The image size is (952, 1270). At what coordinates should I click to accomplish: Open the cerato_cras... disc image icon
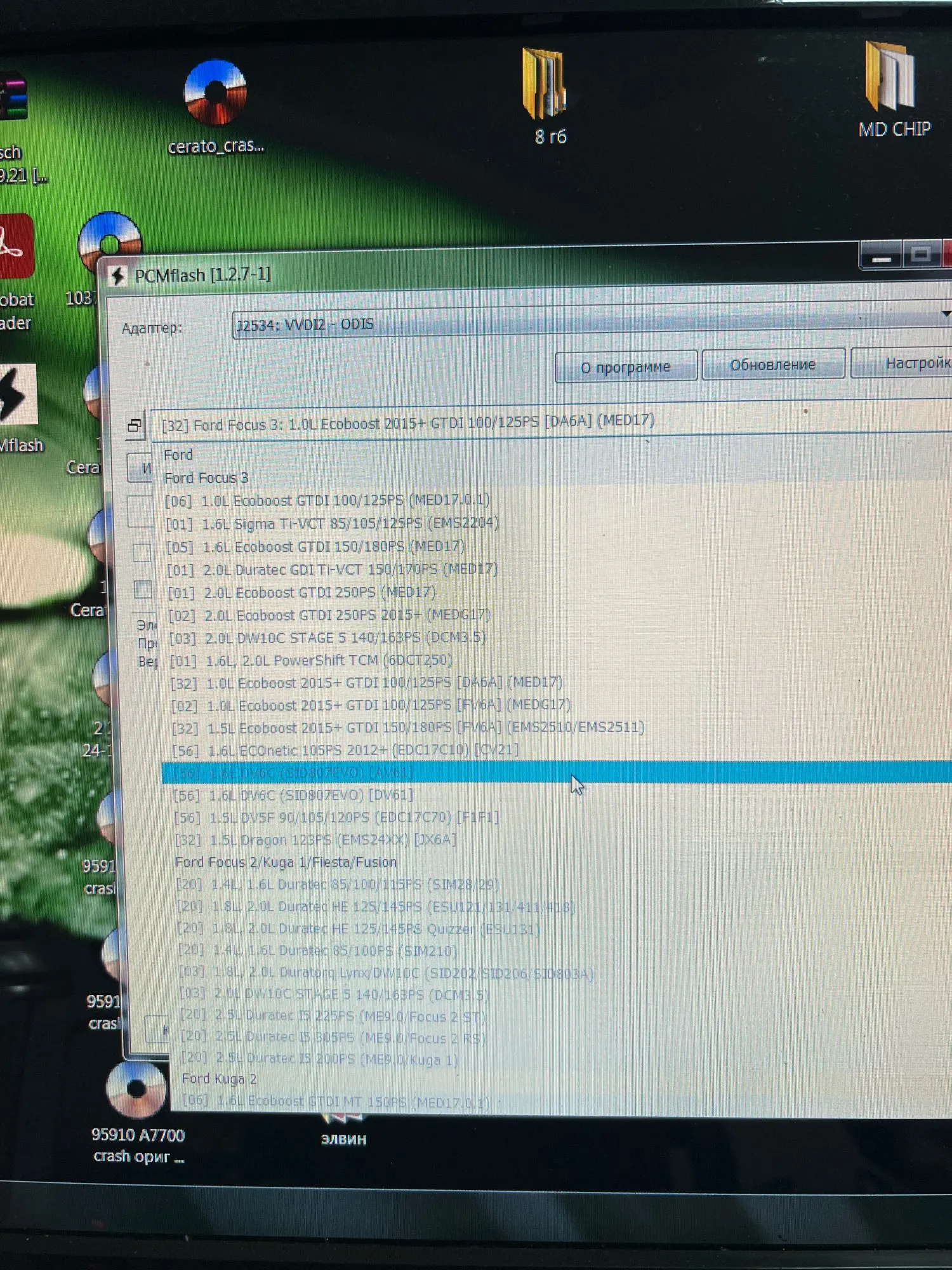[x=215, y=94]
